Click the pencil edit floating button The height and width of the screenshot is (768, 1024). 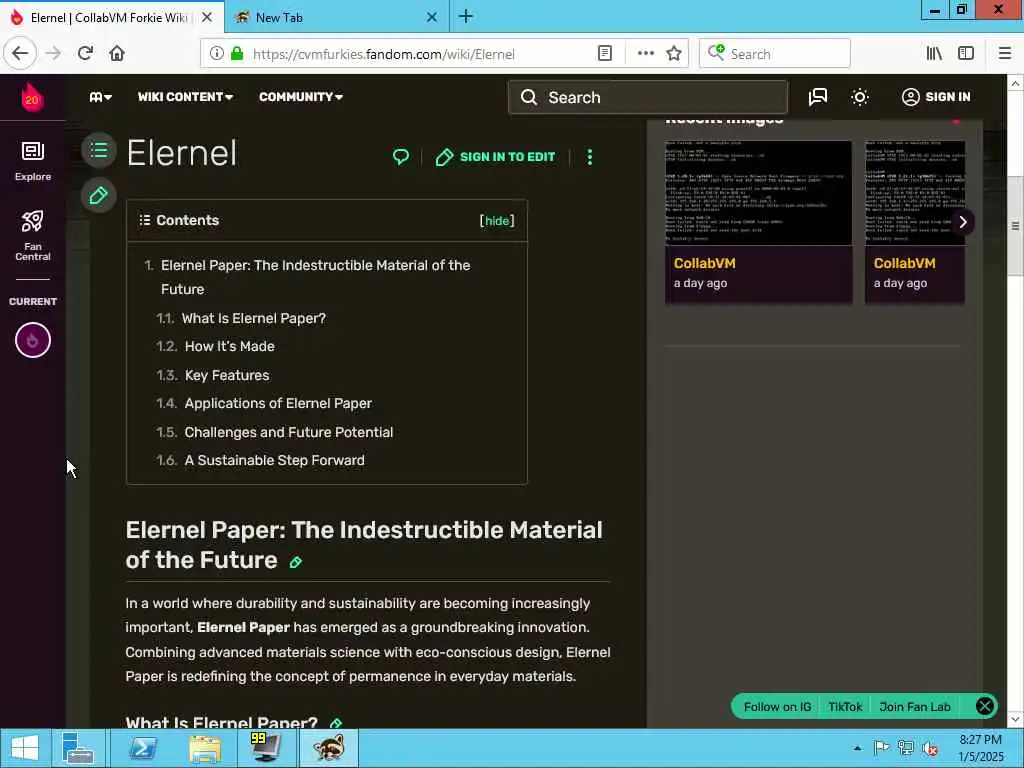pos(99,195)
